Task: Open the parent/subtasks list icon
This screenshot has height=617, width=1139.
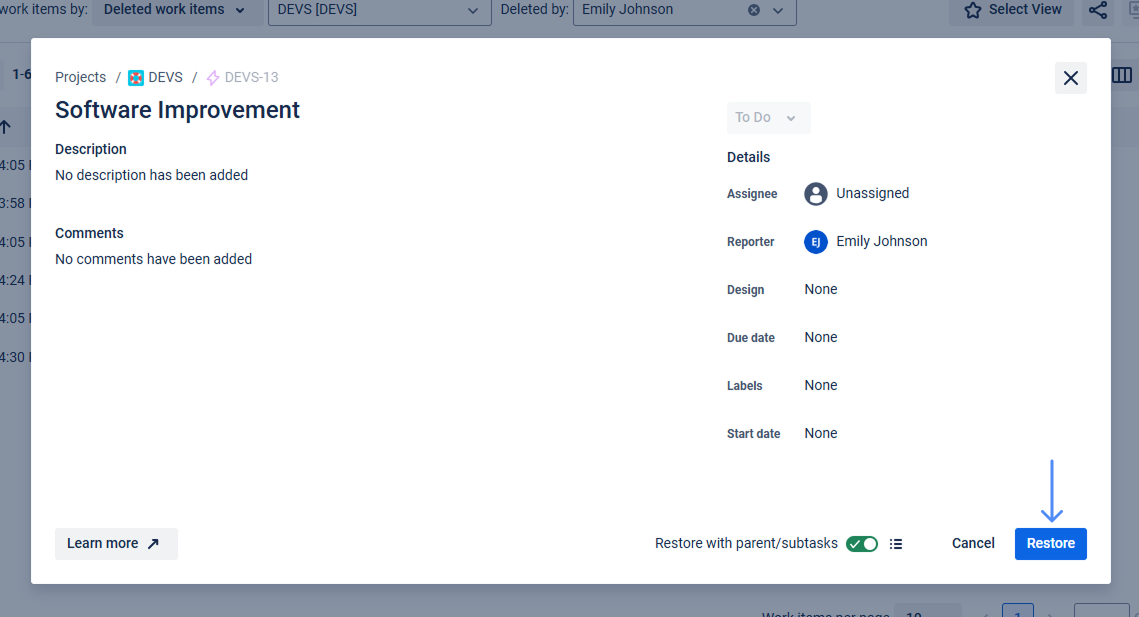Action: 896,544
